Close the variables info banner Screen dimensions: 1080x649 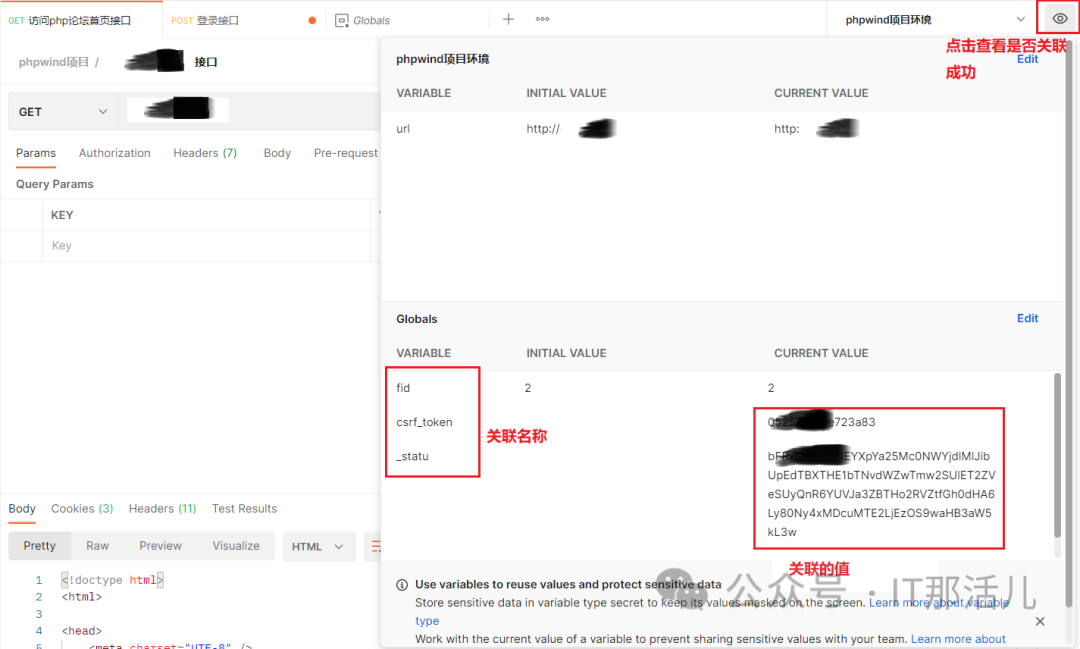1040,621
